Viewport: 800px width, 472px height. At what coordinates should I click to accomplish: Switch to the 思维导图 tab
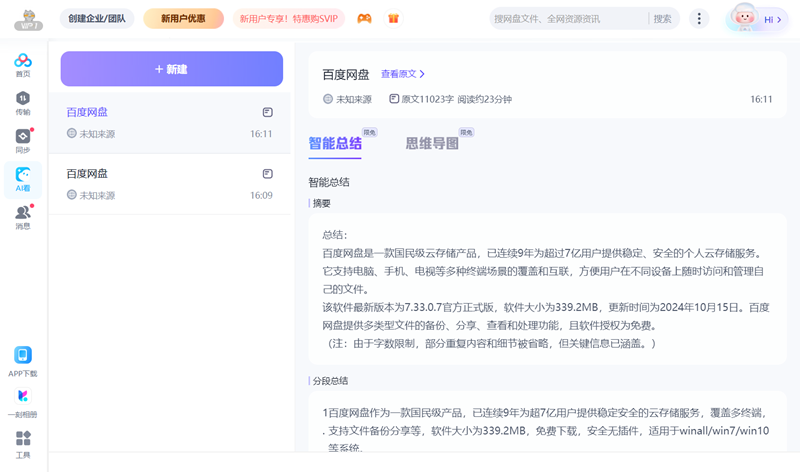(x=432, y=143)
